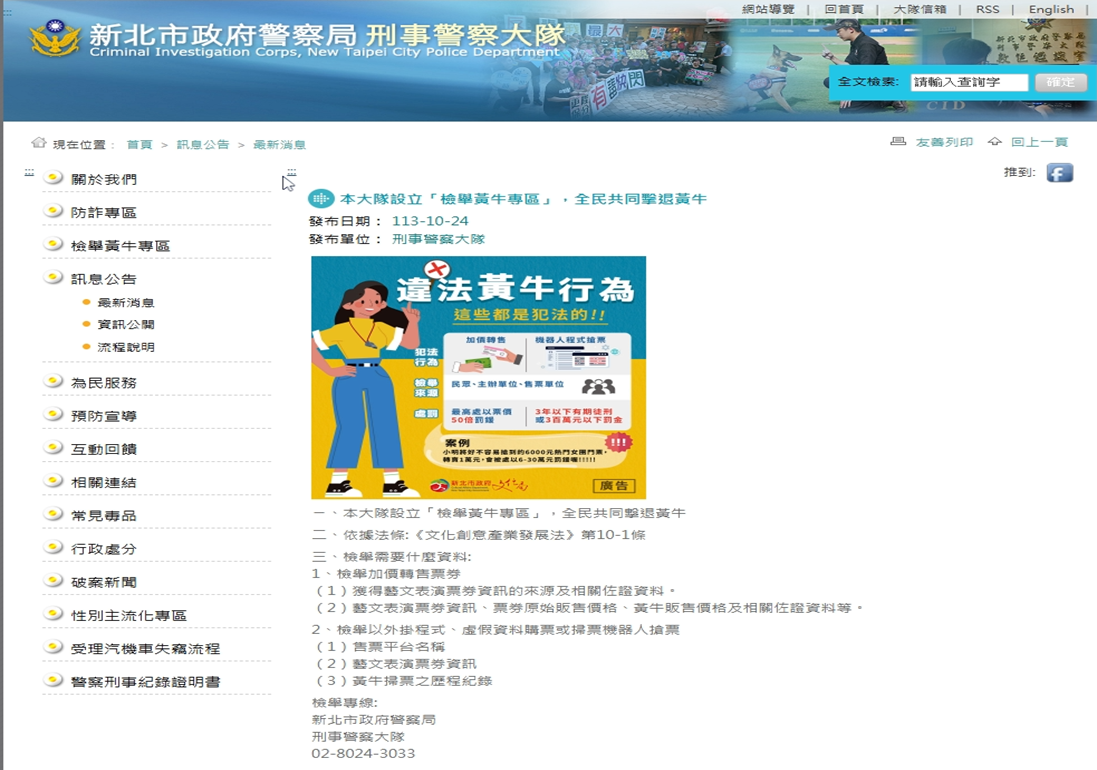Select 流程說明 submenu item
The image size is (1097, 770).
[x=126, y=348]
